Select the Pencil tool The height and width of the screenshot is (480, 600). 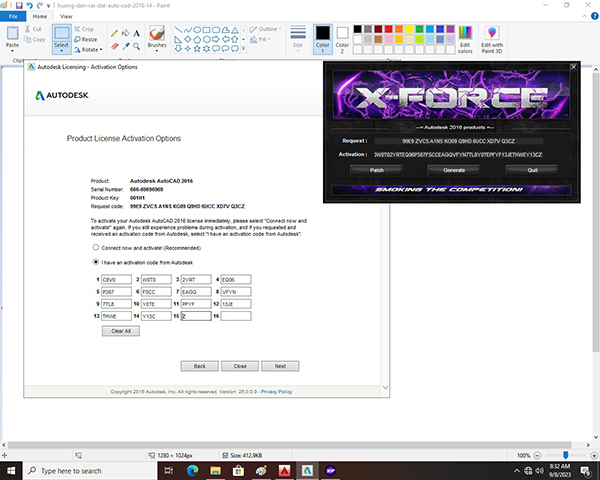coord(114,34)
